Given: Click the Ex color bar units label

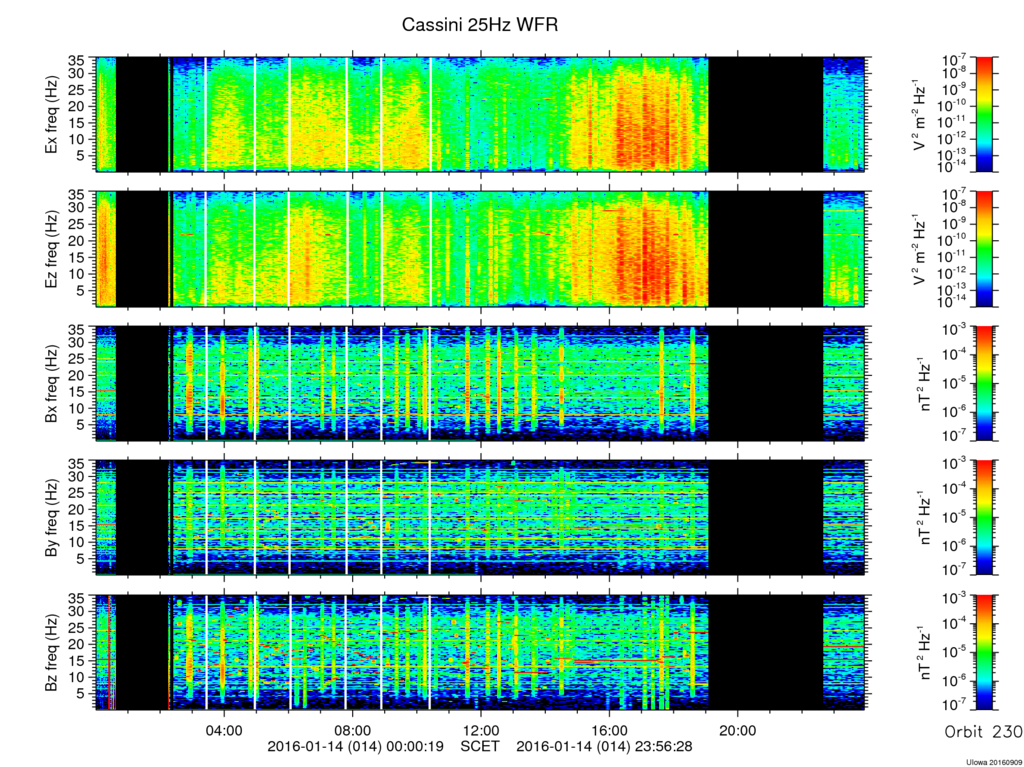Looking at the screenshot, I should pos(920,116).
